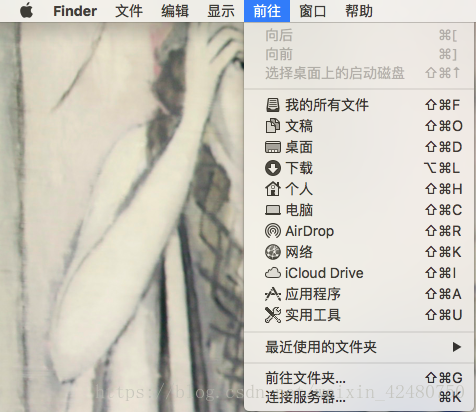Click the Network (网络) globe icon
Image resolution: width=476 pixels, height=412 pixels.
pos(273,252)
